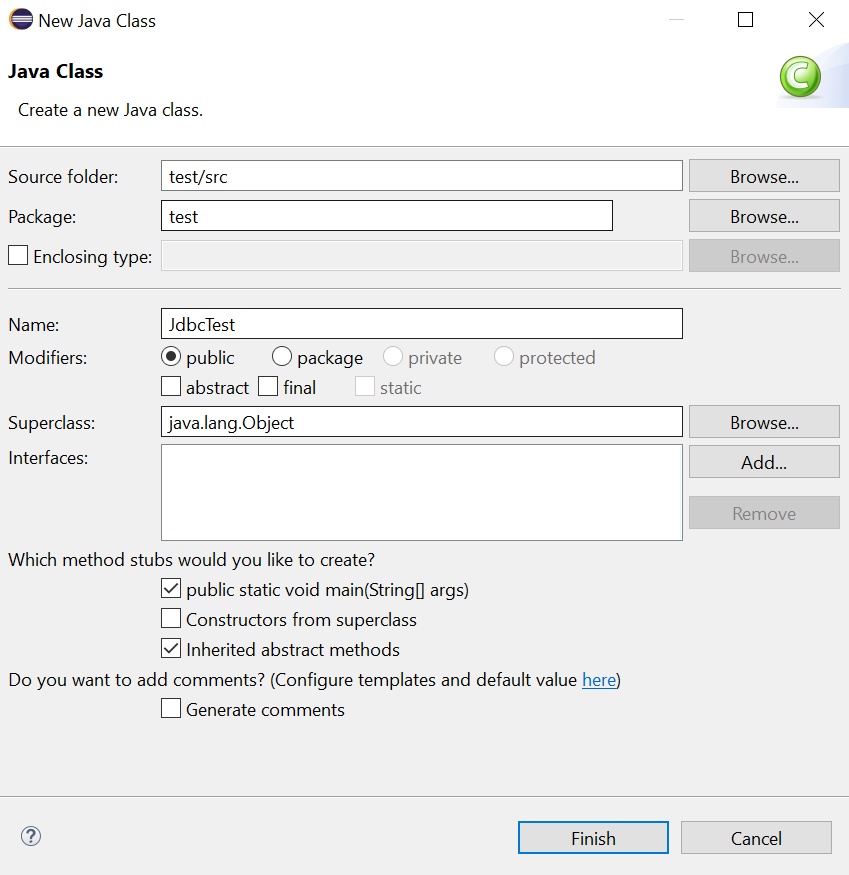Open the comment templates 'here' link

tap(599, 680)
